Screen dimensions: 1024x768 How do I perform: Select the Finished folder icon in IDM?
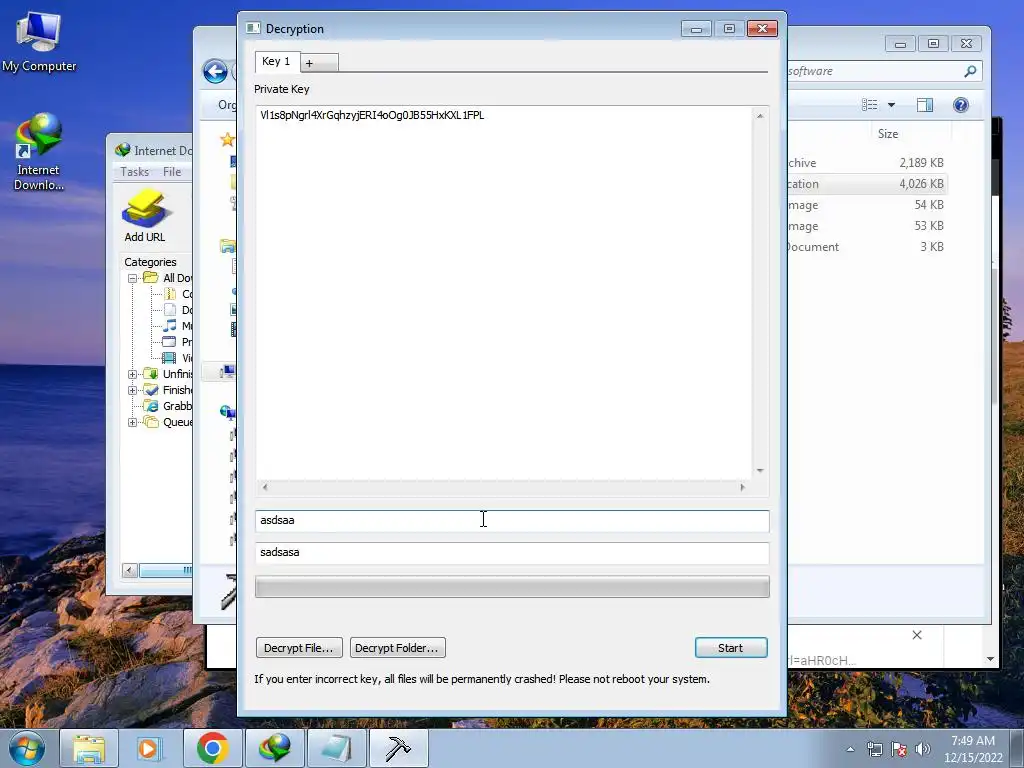[x=151, y=390]
